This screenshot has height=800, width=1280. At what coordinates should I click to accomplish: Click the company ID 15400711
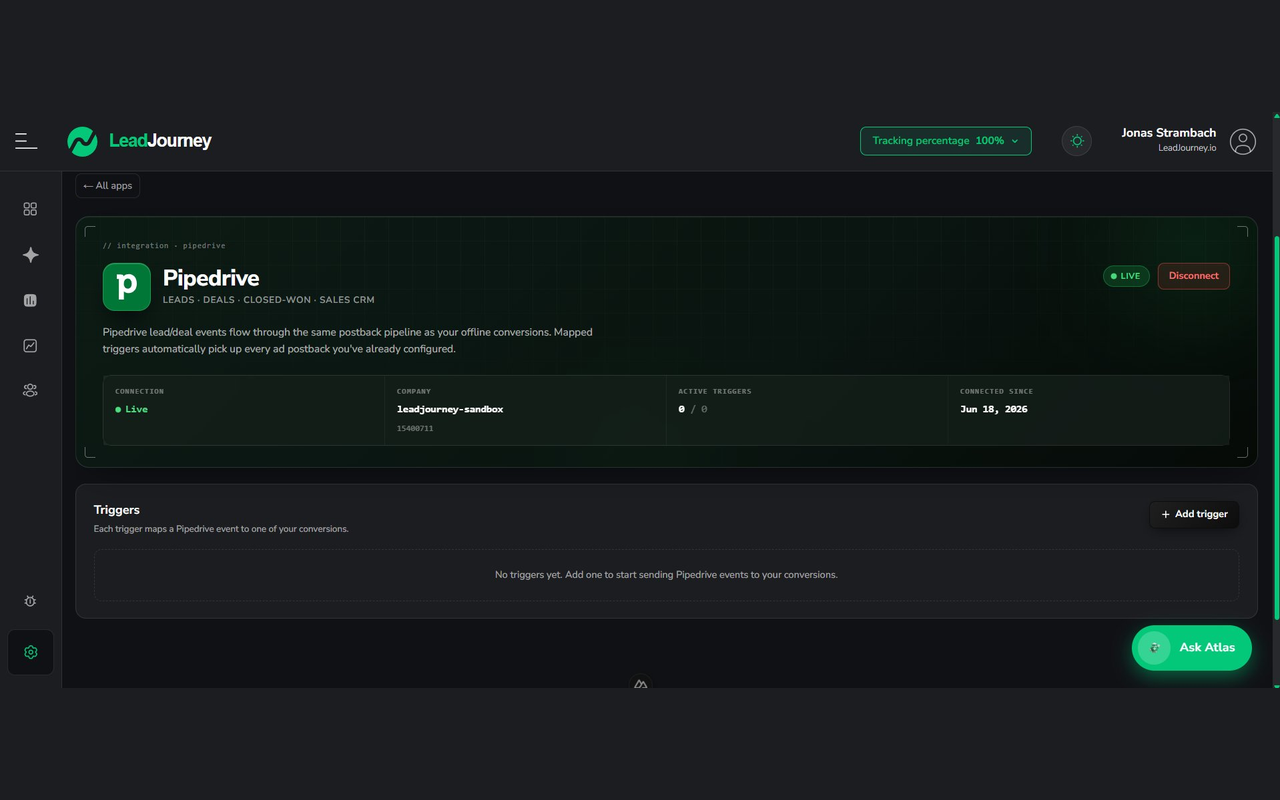415,428
